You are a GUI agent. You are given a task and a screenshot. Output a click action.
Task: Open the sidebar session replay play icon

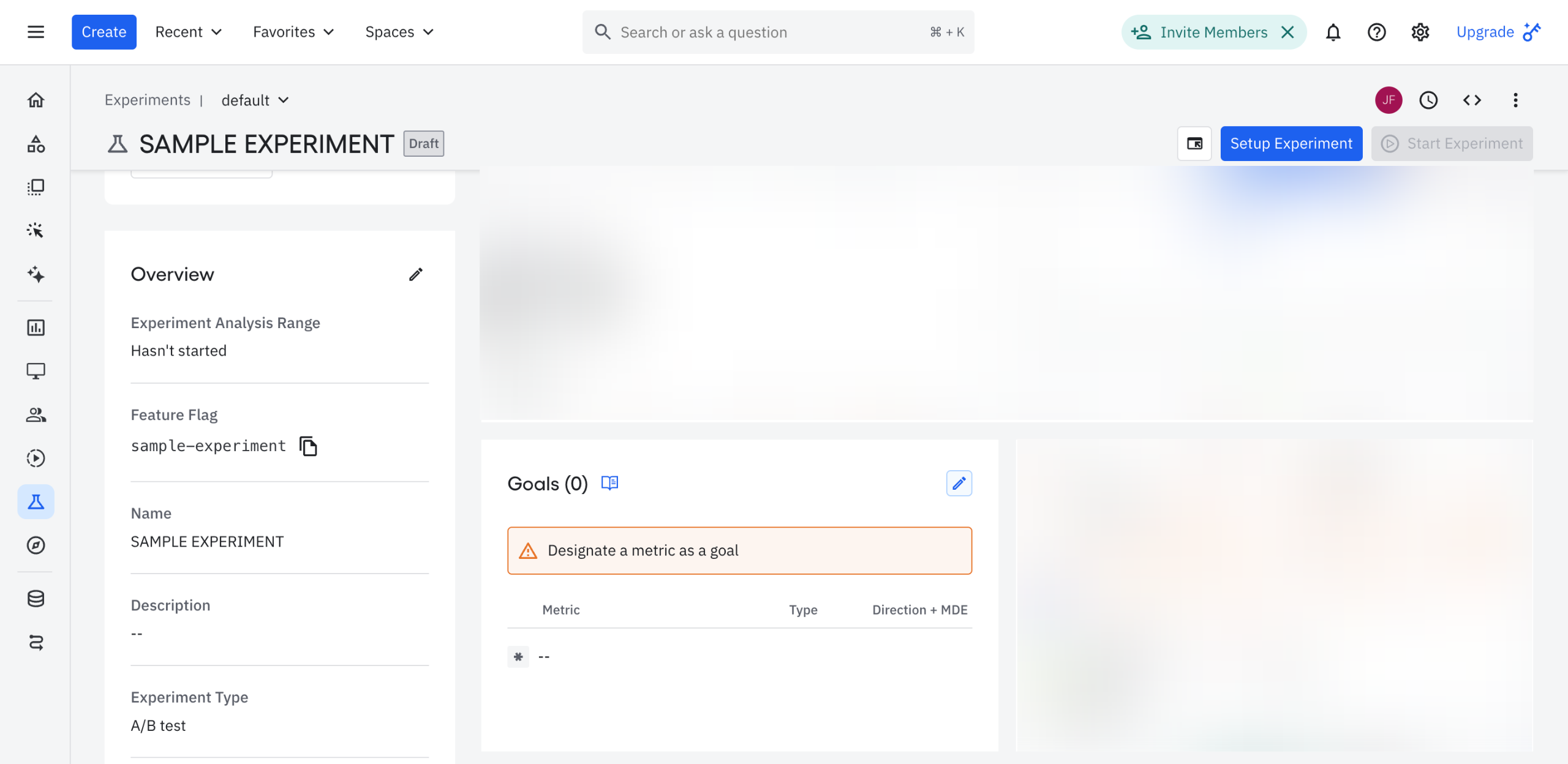[36, 459]
